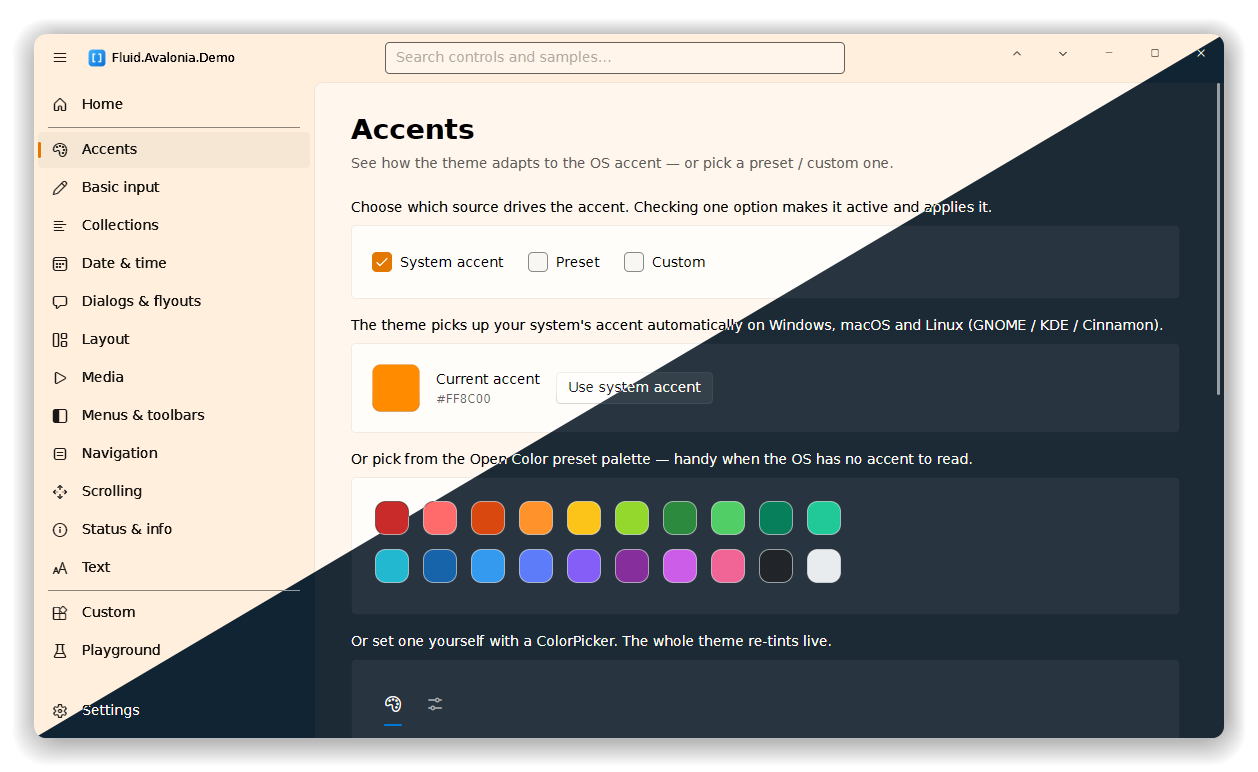
Task: Navigate to Menus & toolbars
Action: tap(174, 415)
